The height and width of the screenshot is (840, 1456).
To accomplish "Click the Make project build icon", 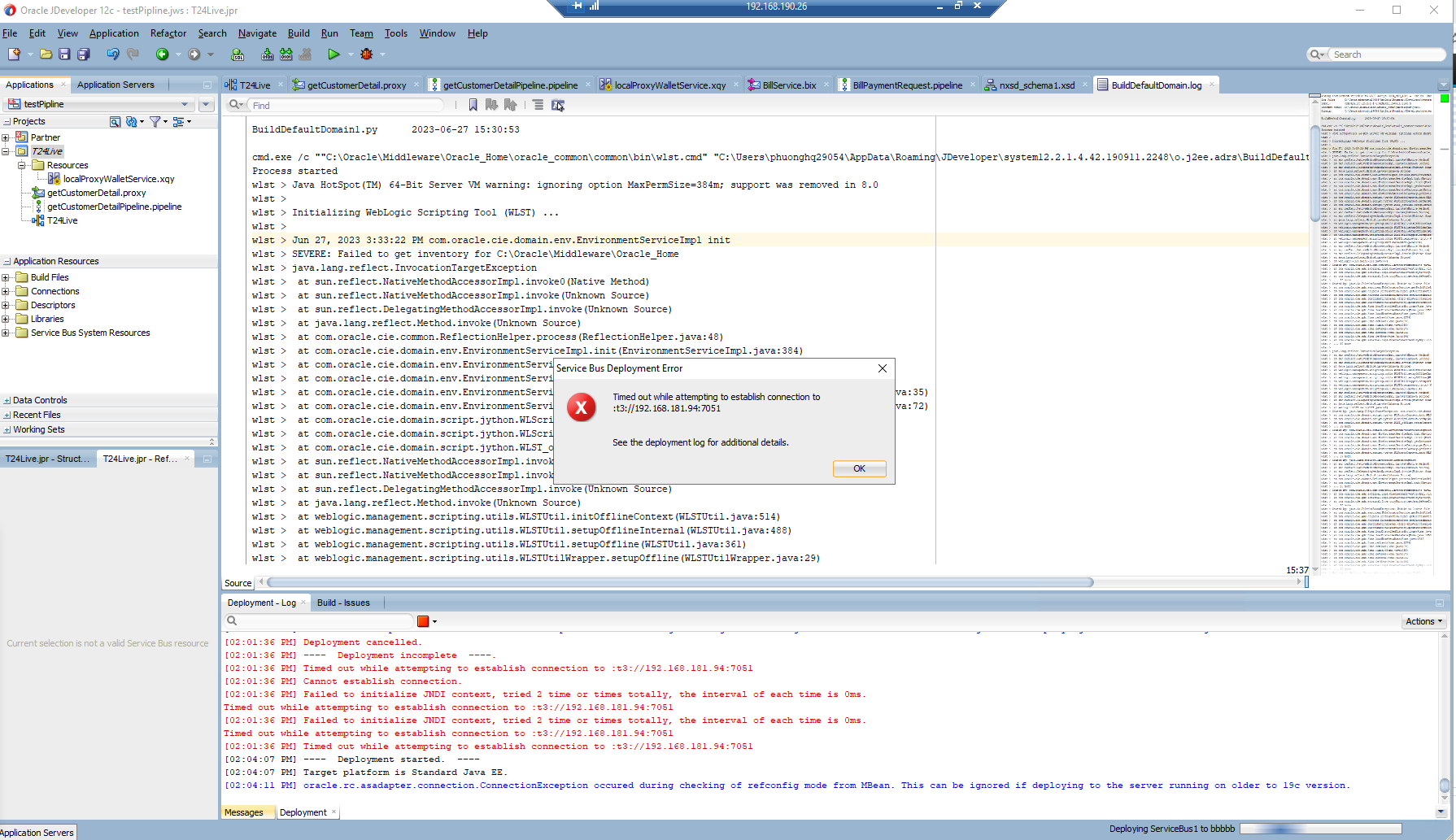I will 267,54.
